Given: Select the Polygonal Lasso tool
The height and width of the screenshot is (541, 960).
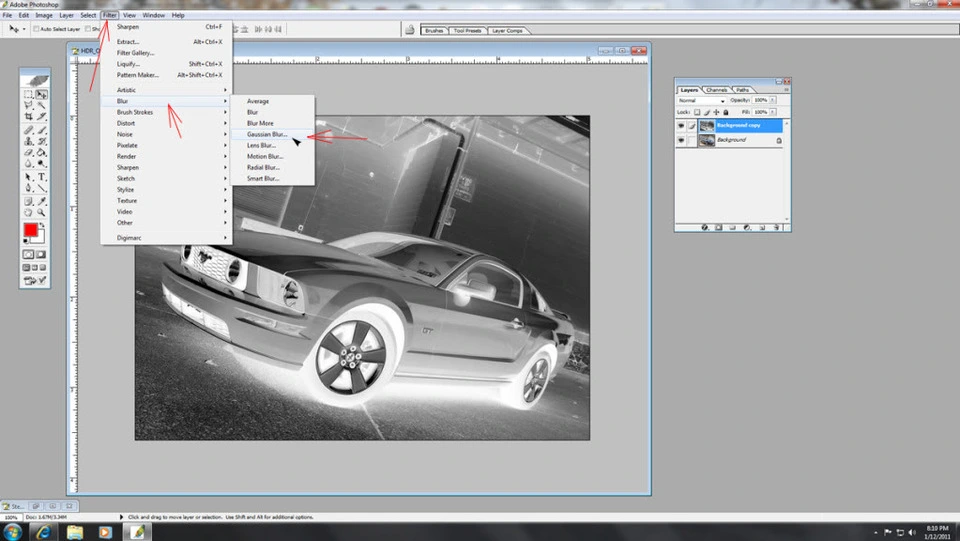Looking at the screenshot, I should tap(28, 105).
